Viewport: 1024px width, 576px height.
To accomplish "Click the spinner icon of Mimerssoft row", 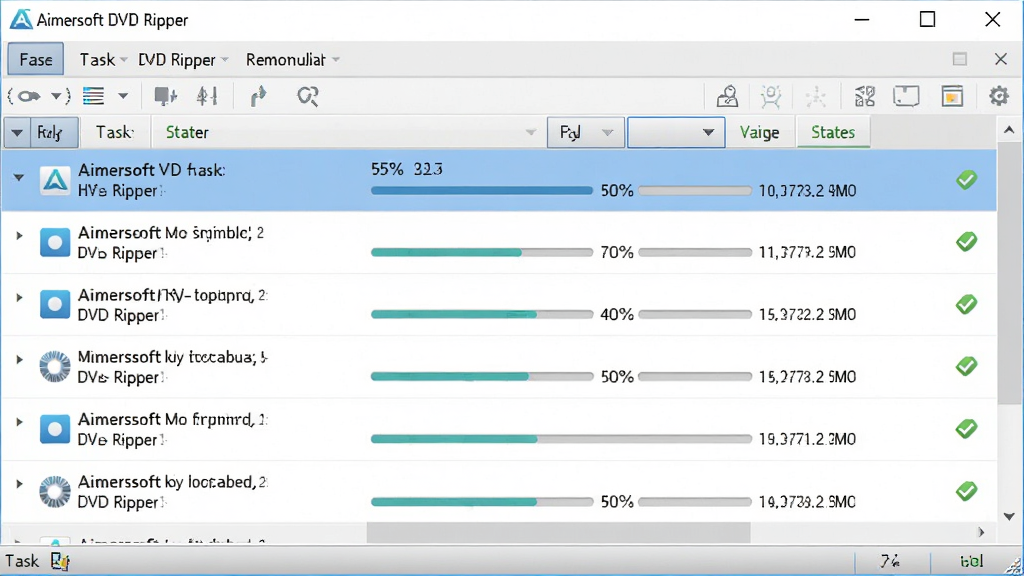I will [x=55, y=366].
